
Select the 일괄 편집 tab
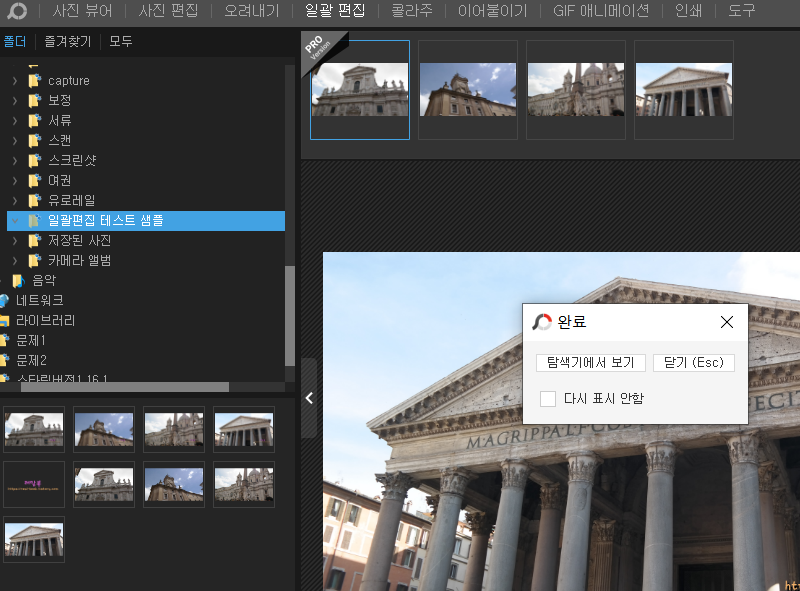(x=335, y=10)
